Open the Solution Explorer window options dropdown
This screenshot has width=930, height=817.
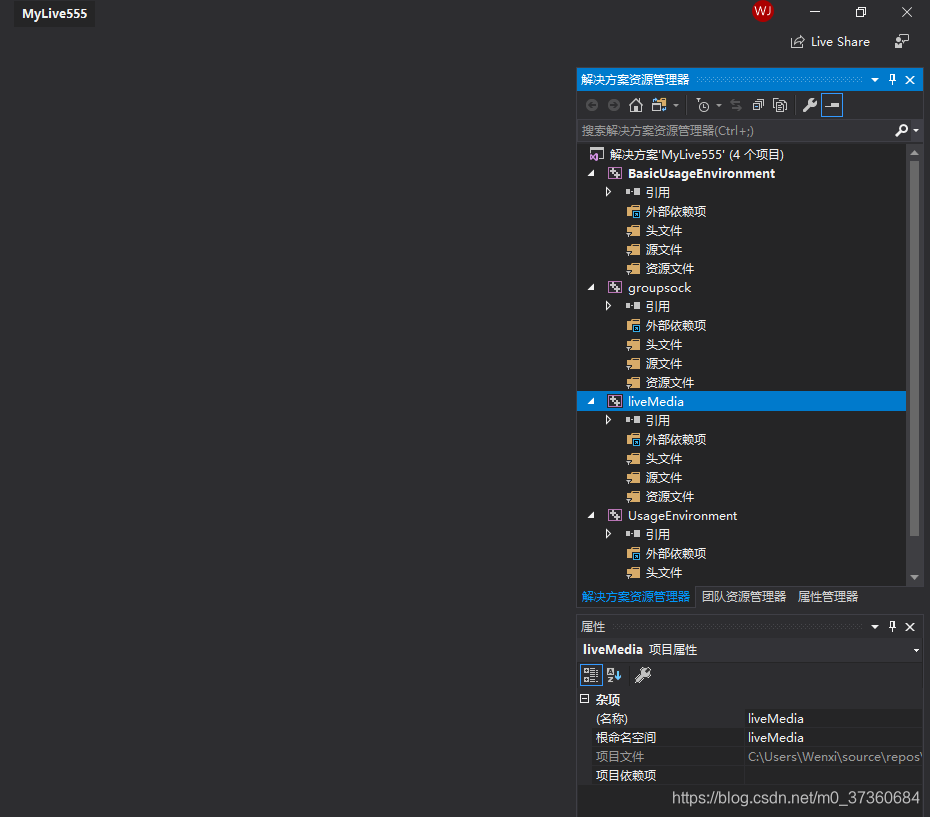875,80
